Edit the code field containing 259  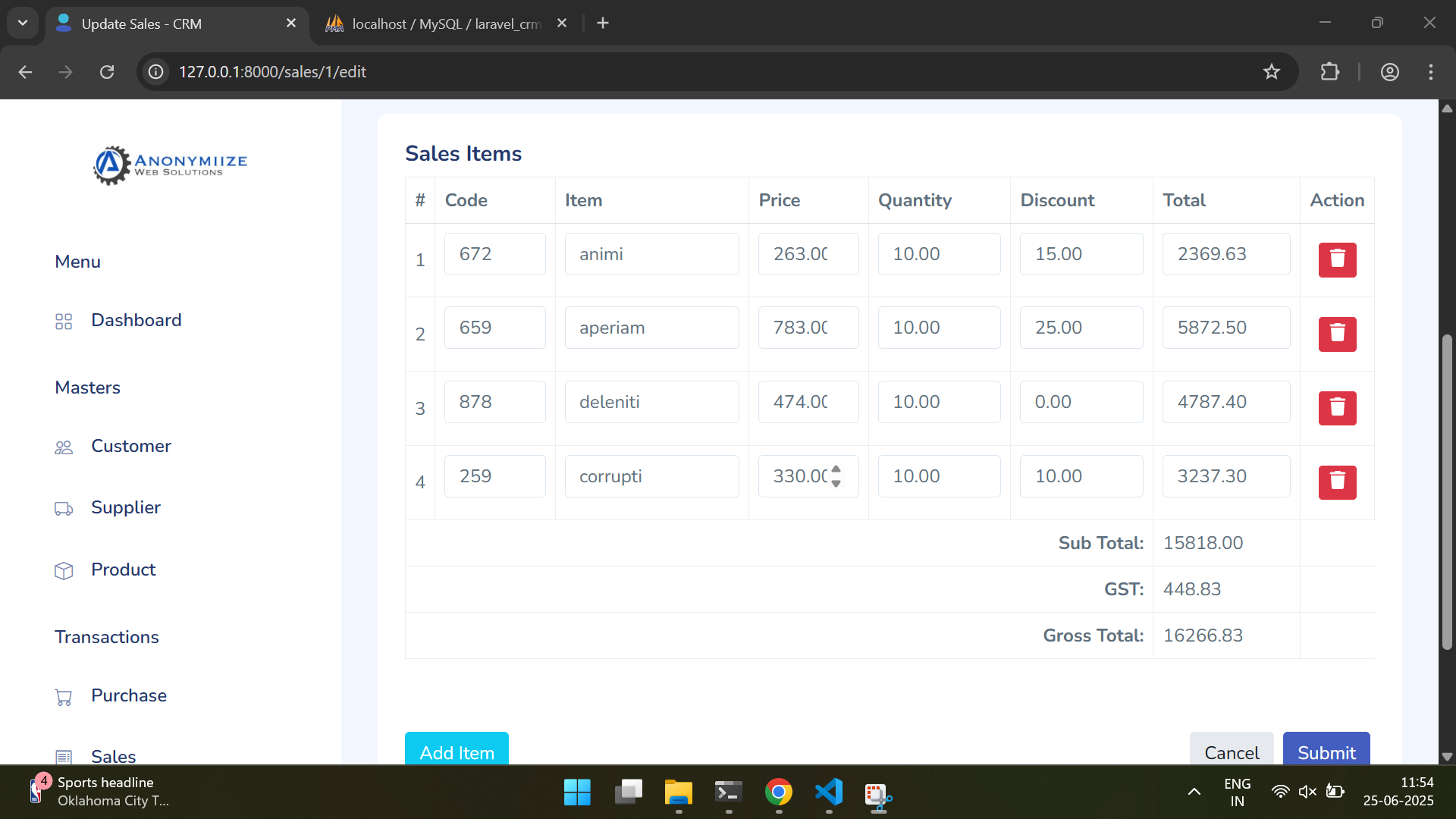point(494,476)
